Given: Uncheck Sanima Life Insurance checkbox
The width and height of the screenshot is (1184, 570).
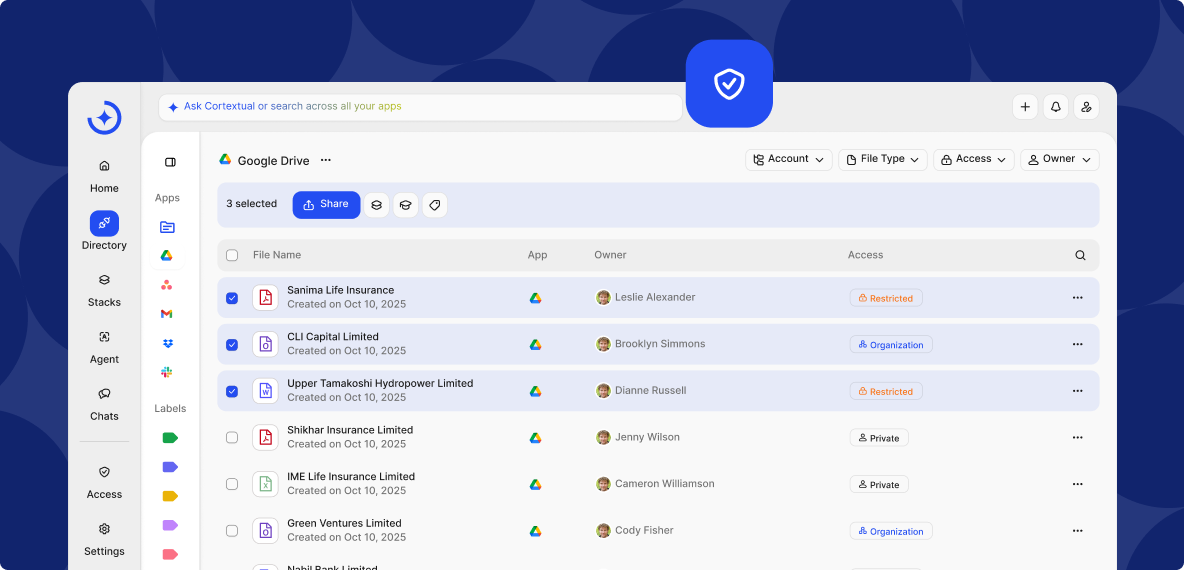Looking at the screenshot, I should (x=232, y=298).
